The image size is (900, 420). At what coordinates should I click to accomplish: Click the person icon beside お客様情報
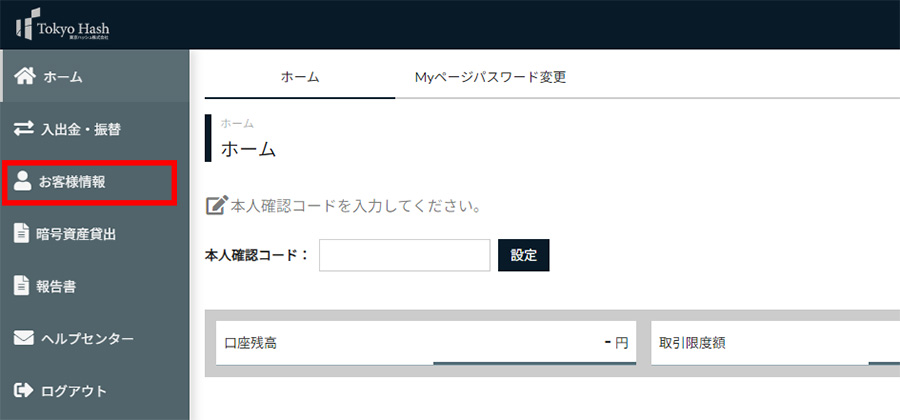(22, 181)
